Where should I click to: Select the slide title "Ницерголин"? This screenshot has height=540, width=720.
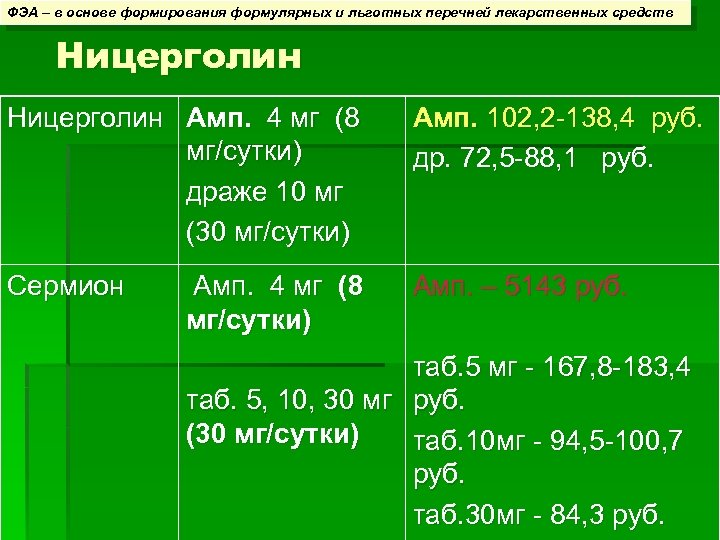(179, 57)
